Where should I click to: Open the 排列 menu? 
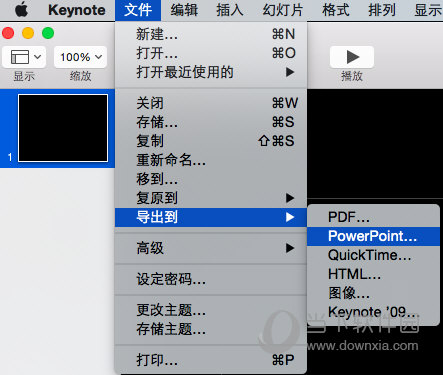[382, 10]
